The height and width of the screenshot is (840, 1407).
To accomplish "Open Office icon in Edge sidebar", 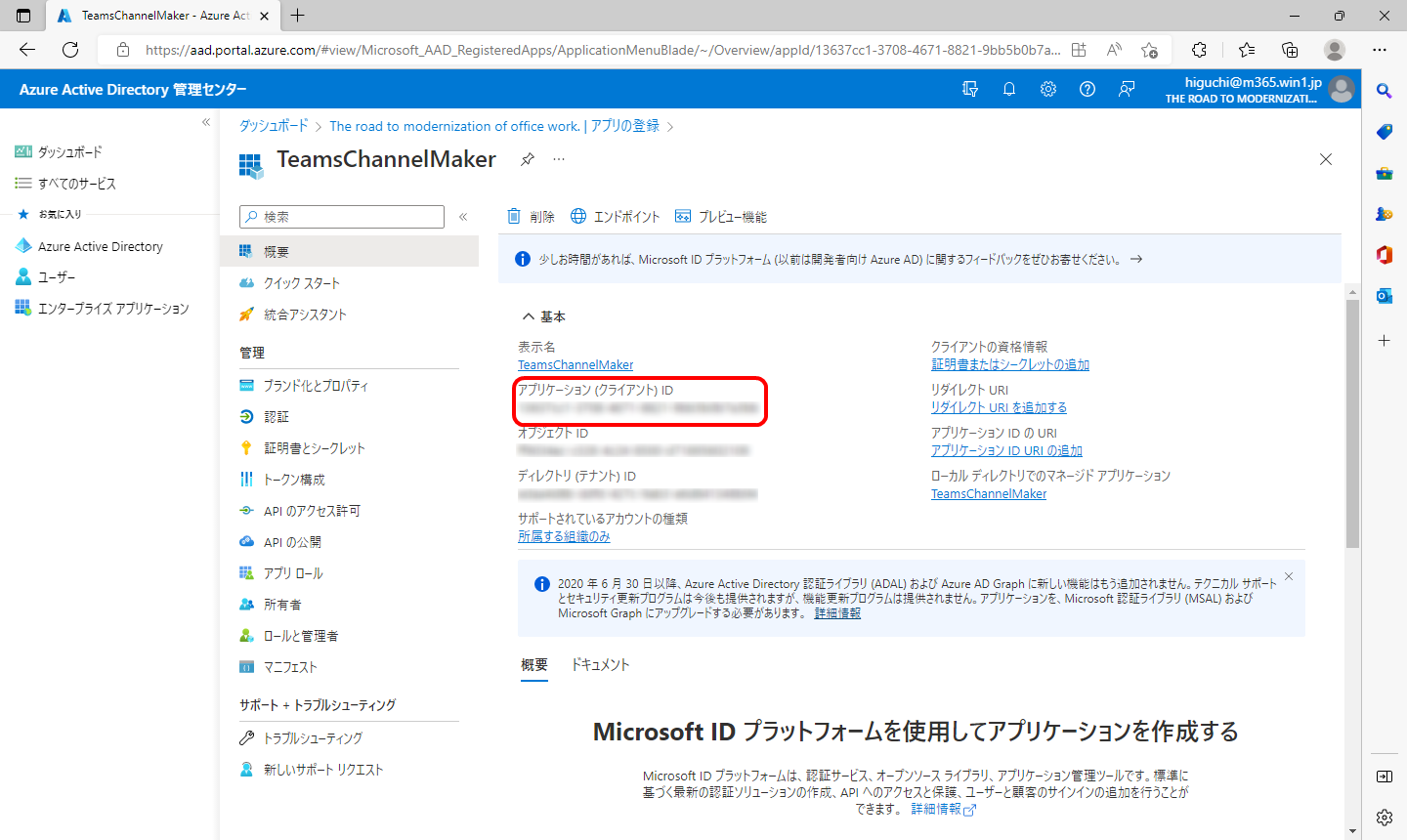I will pos(1385,255).
